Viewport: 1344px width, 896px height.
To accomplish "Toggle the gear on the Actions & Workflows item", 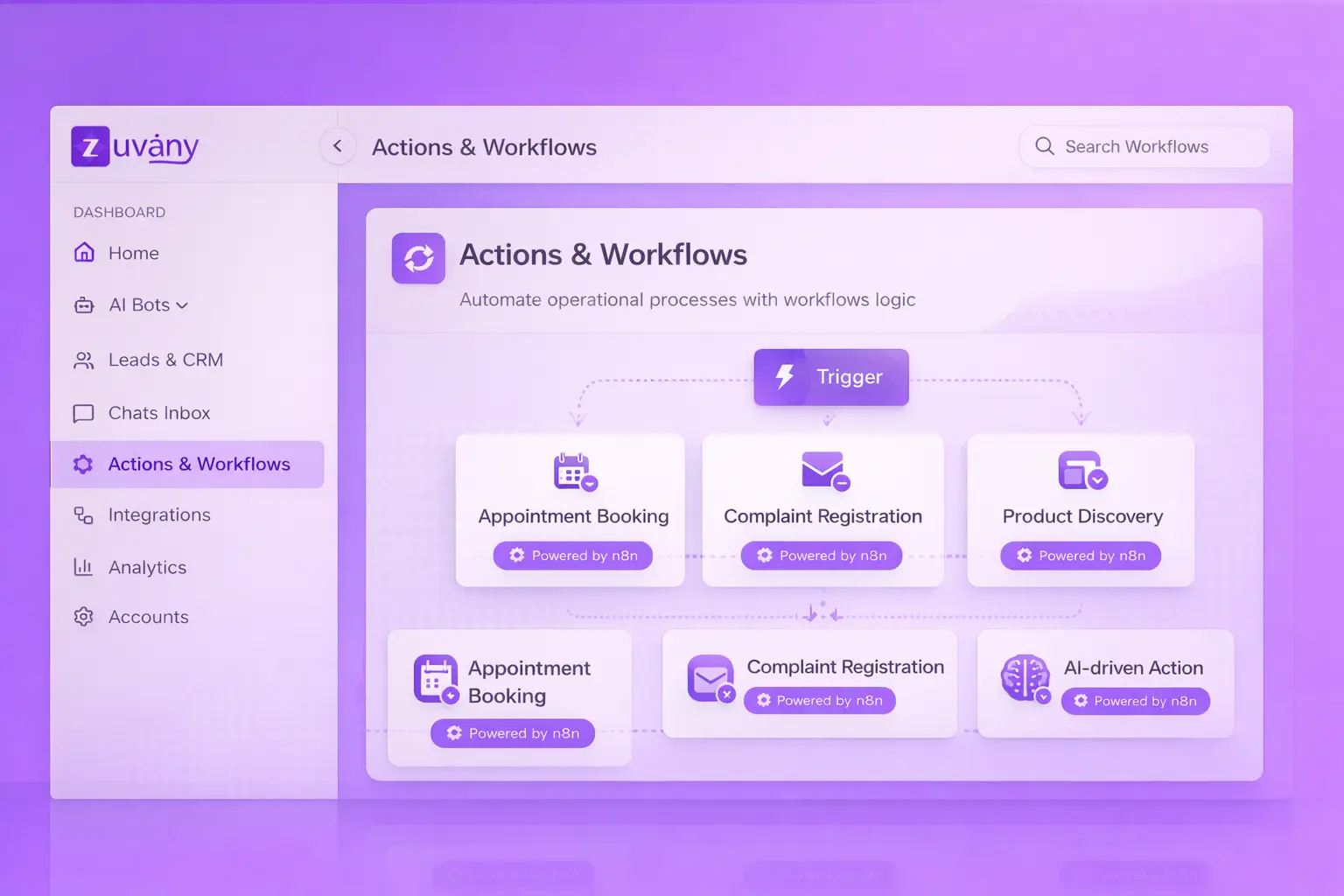I will click(83, 465).
